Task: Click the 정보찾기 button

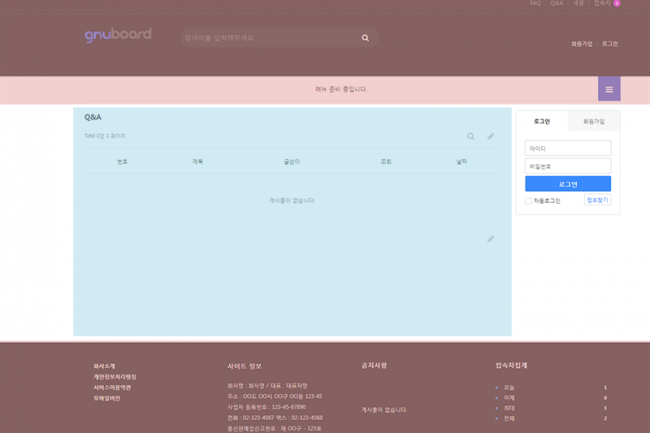Action: pyautogui.click(x=597, y=200)
